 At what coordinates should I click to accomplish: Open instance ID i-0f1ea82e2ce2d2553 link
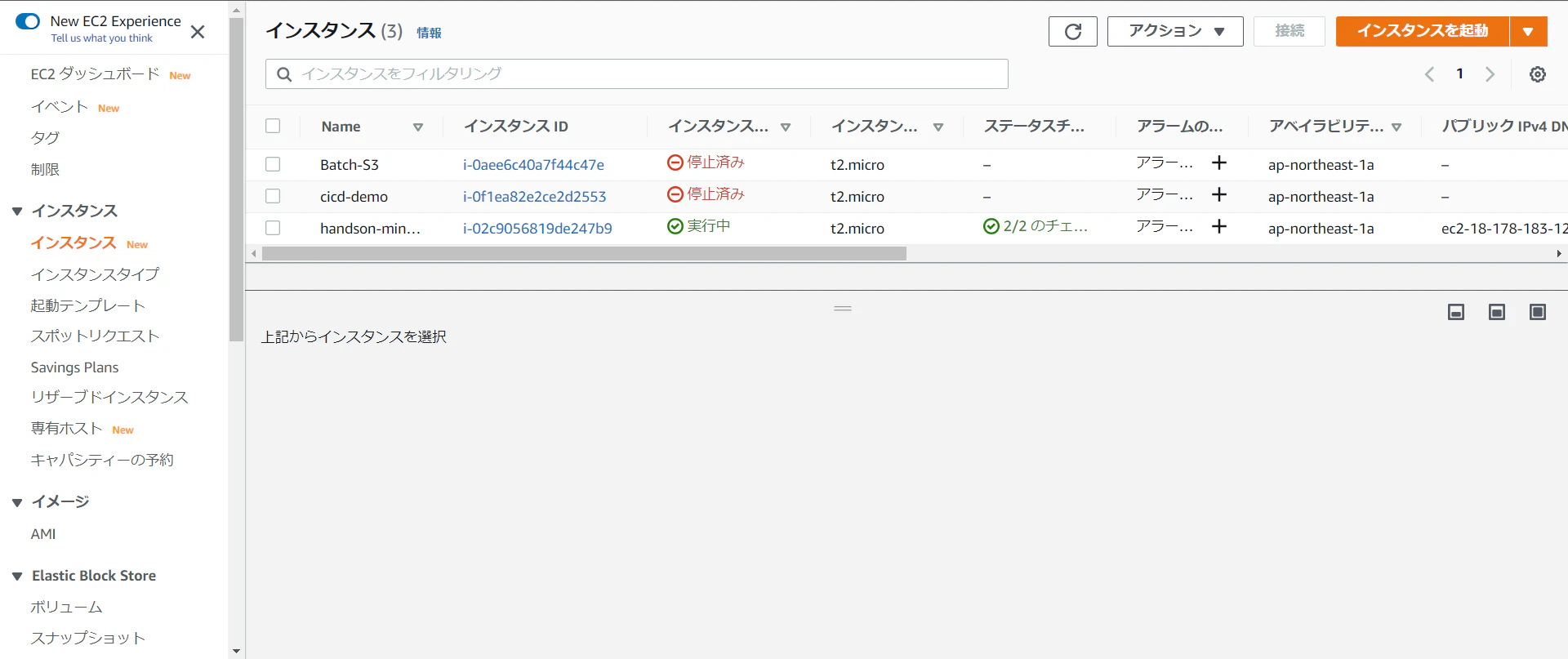click(534, 196)
